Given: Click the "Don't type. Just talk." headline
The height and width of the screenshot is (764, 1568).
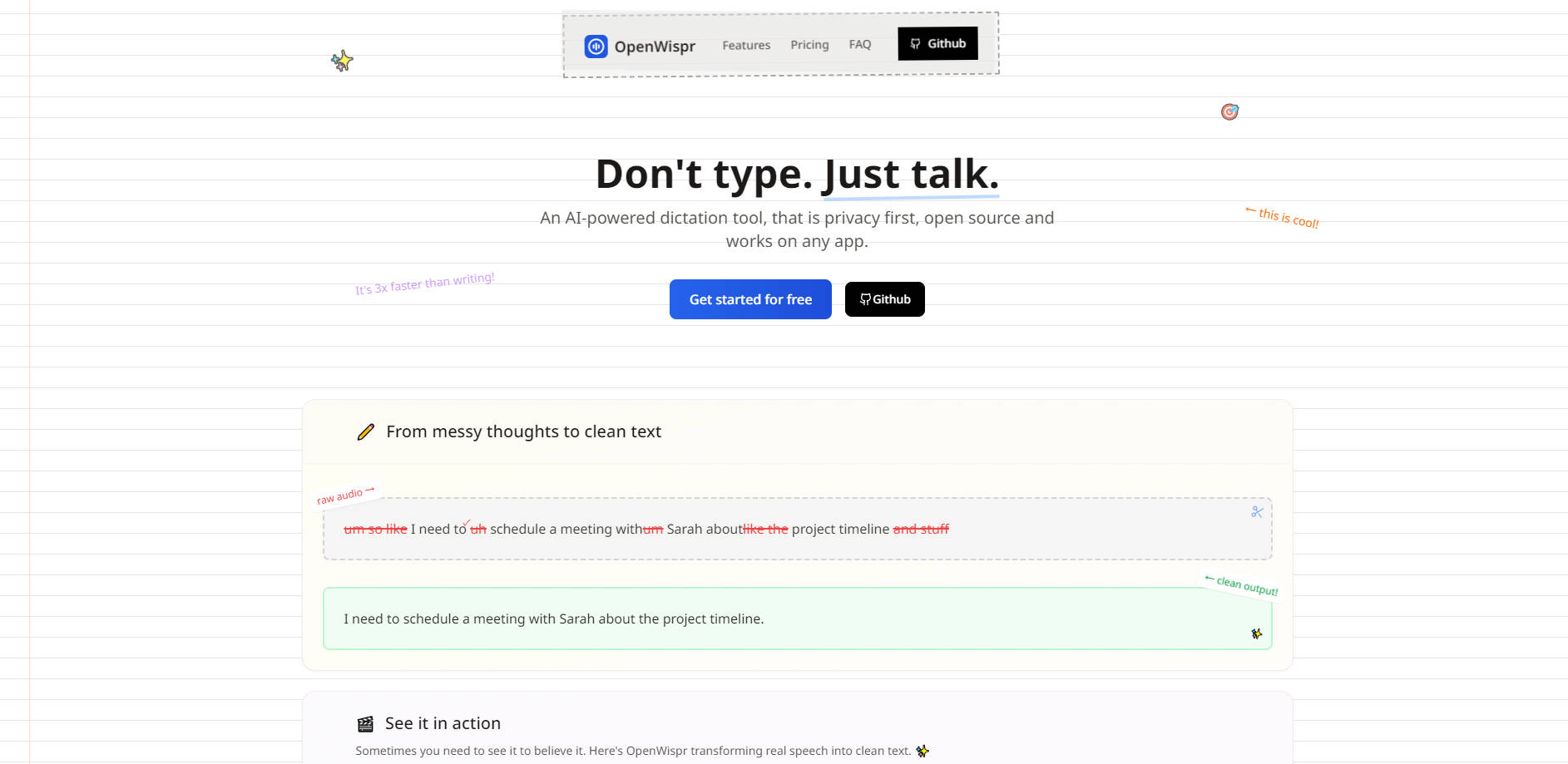Looking at the screenshot, I should tap(797, 175).
